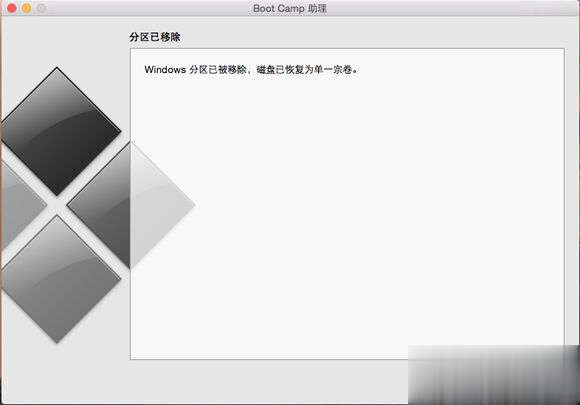The width and height of the screenshot is (580, 405).
Task: Click the '分区已移除' heading
Action: [x=155, y=37]
